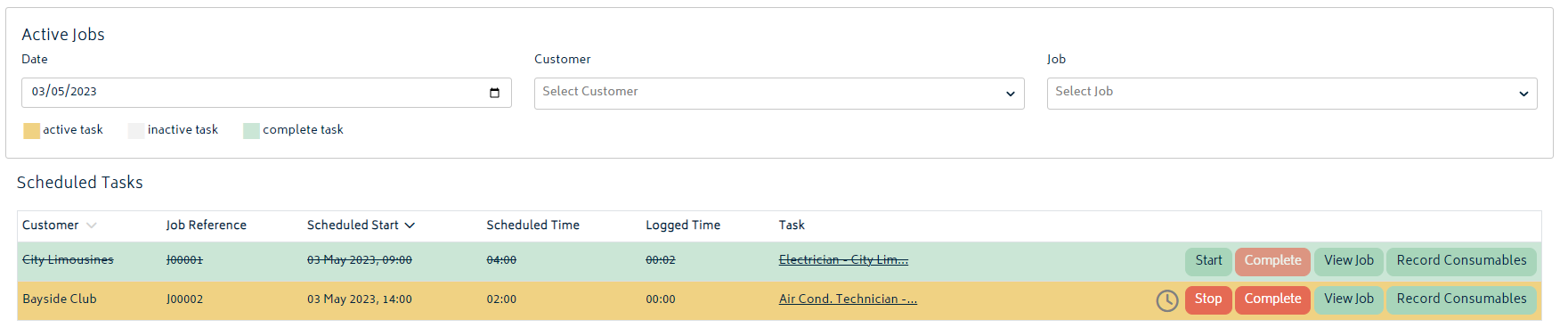Click the green complete task legend swatch
Image resolution: width=1568 pixels, height=336 pixels.
click(251, 131)
